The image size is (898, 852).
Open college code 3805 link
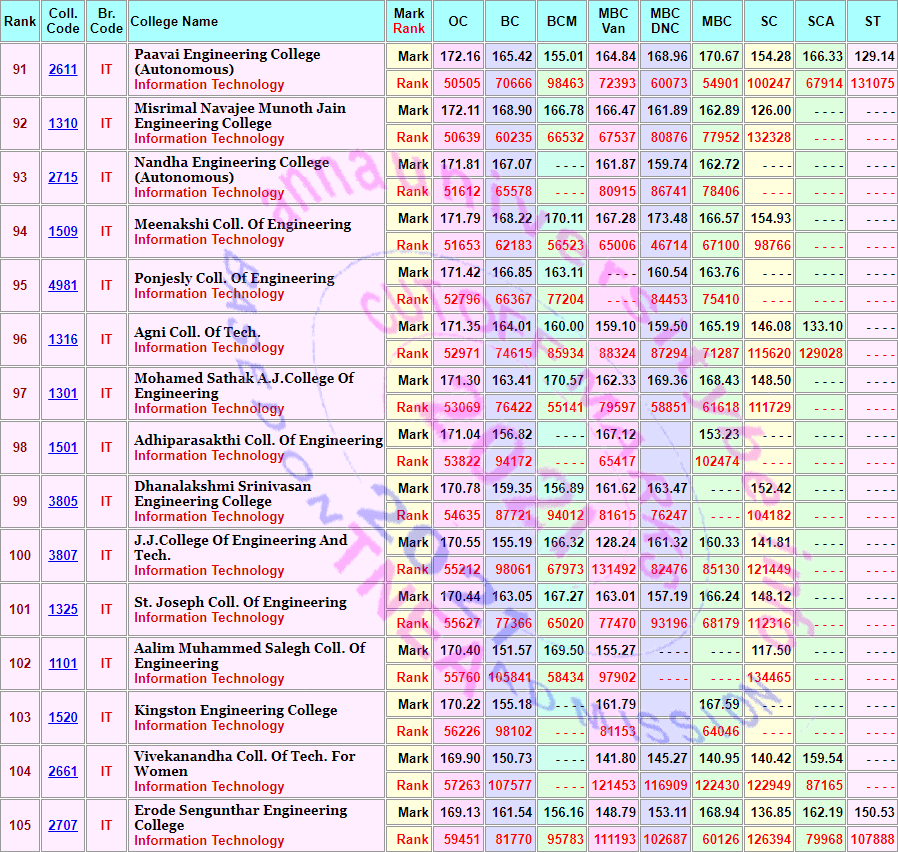tap(63, 502)
